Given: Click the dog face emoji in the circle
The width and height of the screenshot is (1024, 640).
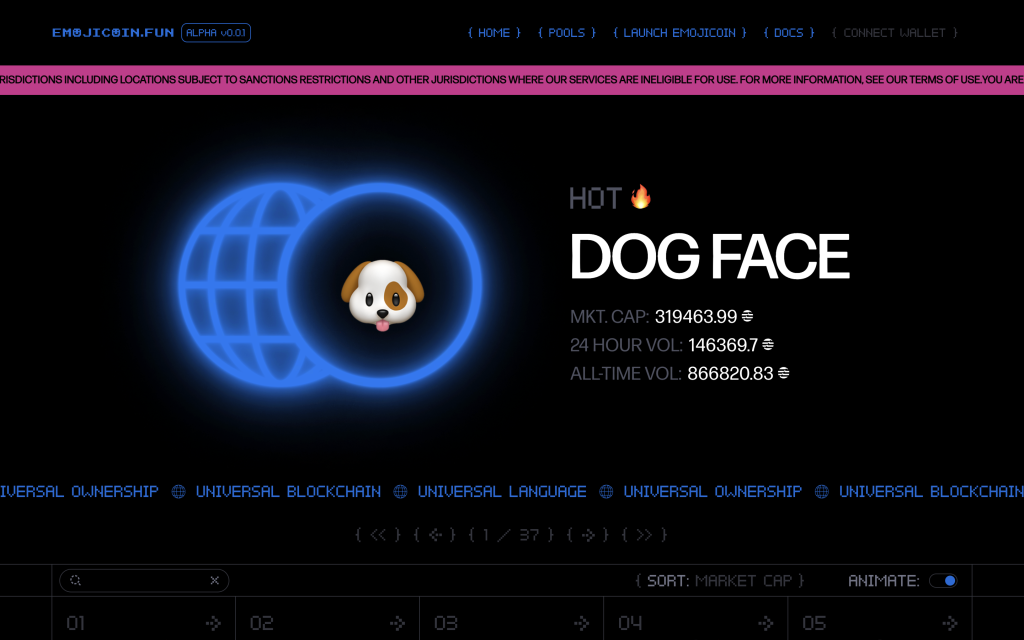Looking at the screenshot, I should tap(382, 295).
